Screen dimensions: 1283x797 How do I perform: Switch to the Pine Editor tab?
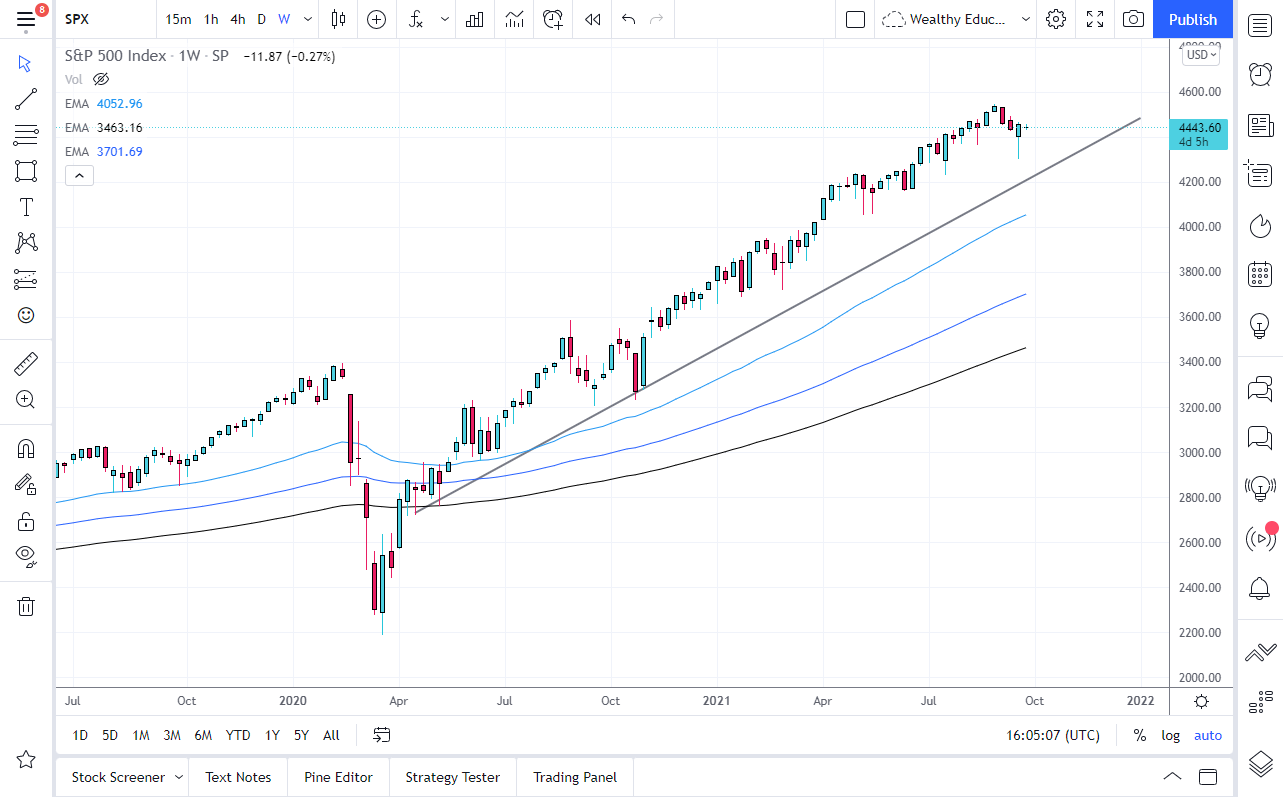338,776
